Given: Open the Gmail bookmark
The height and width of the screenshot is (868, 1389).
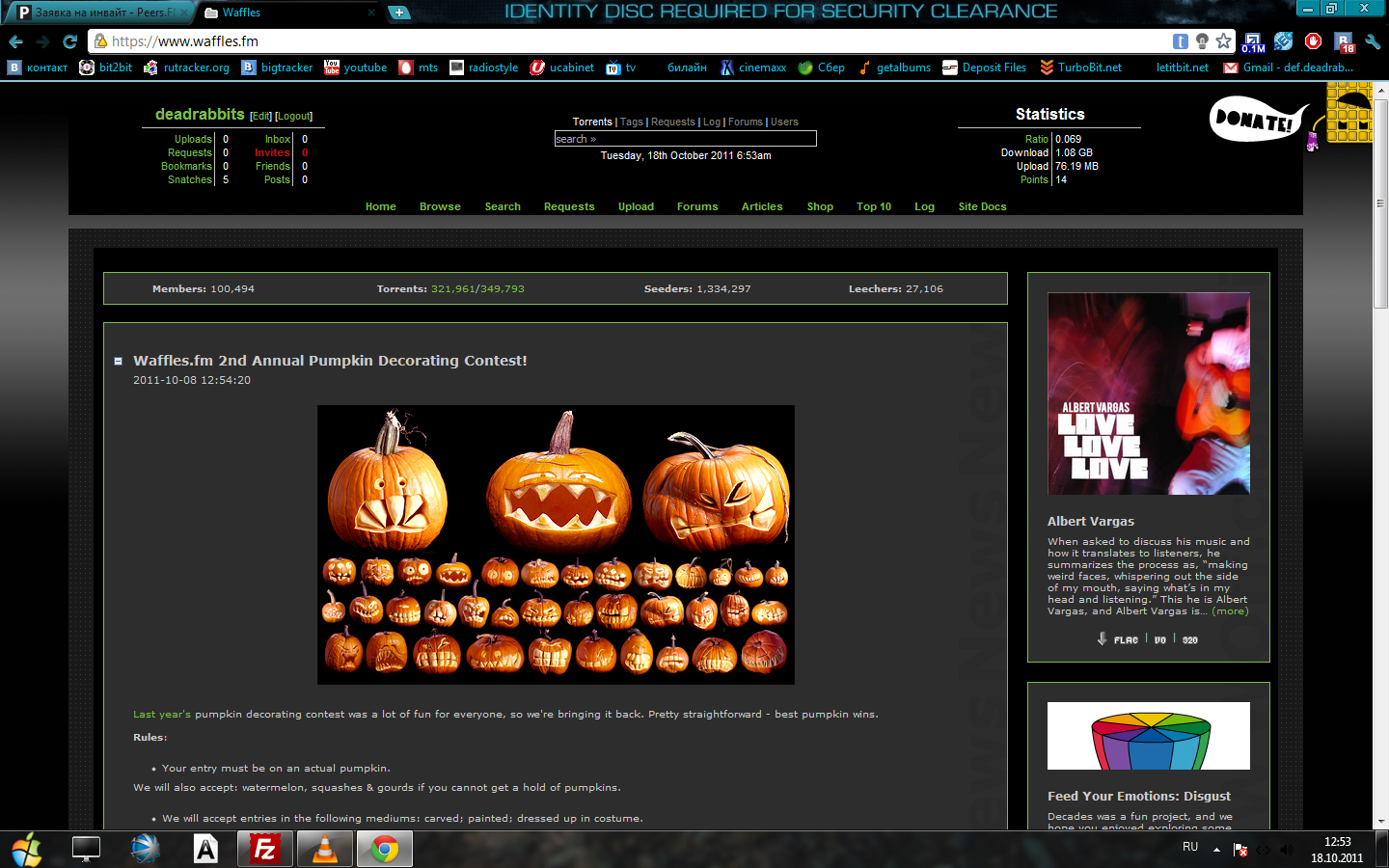Looking at the screenshot, I should 1289,68.
